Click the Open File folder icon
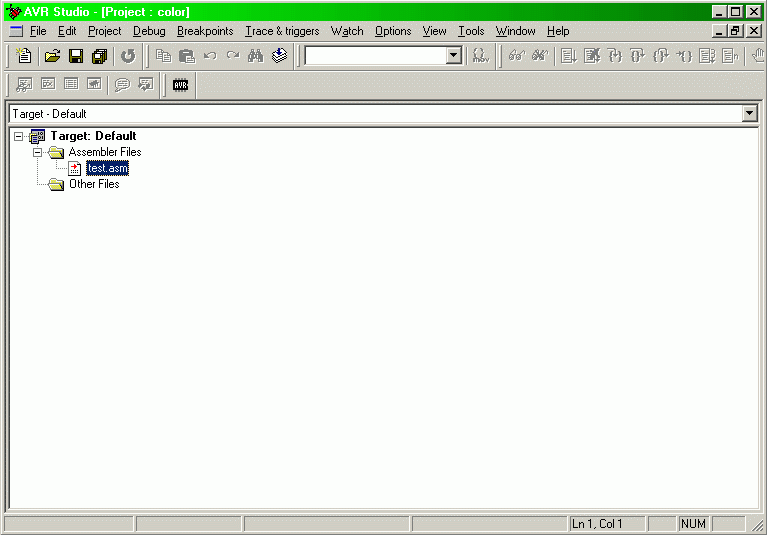 point(52,56)
